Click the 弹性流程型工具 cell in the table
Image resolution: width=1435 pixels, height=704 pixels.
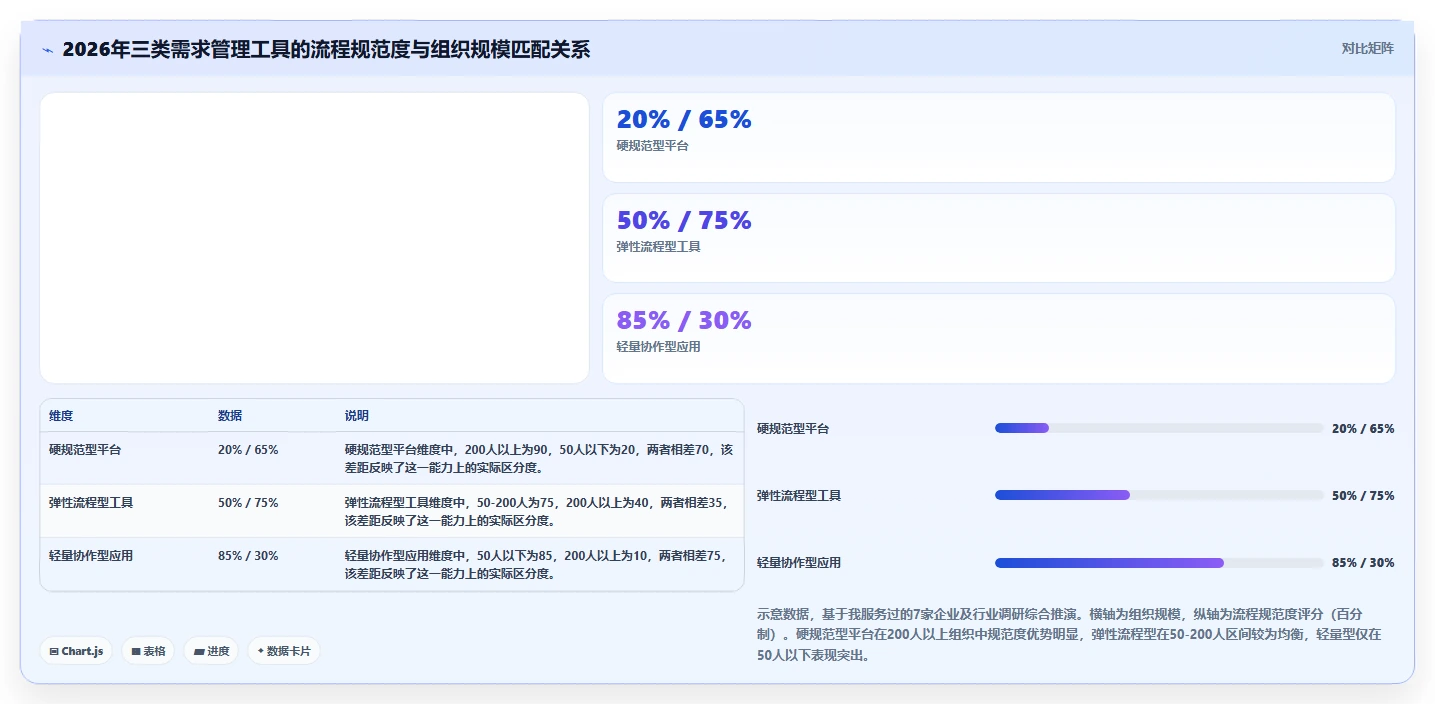tap(91, 503)
